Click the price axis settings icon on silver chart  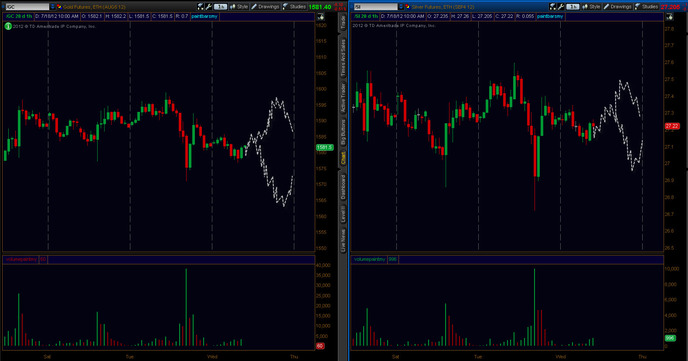(670, 17)
